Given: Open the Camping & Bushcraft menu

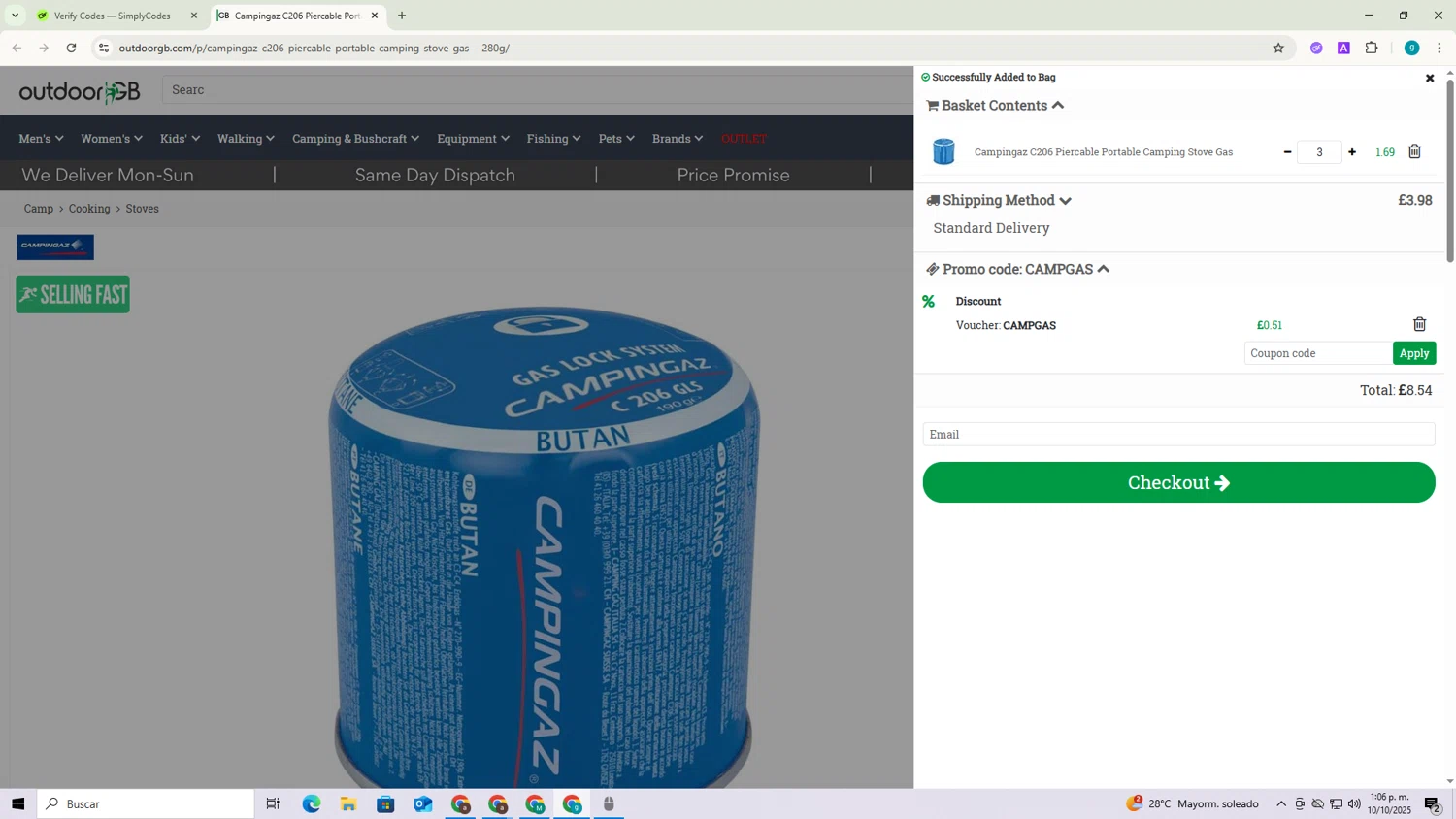Looking at the screenshot, I should coord(355,139).
